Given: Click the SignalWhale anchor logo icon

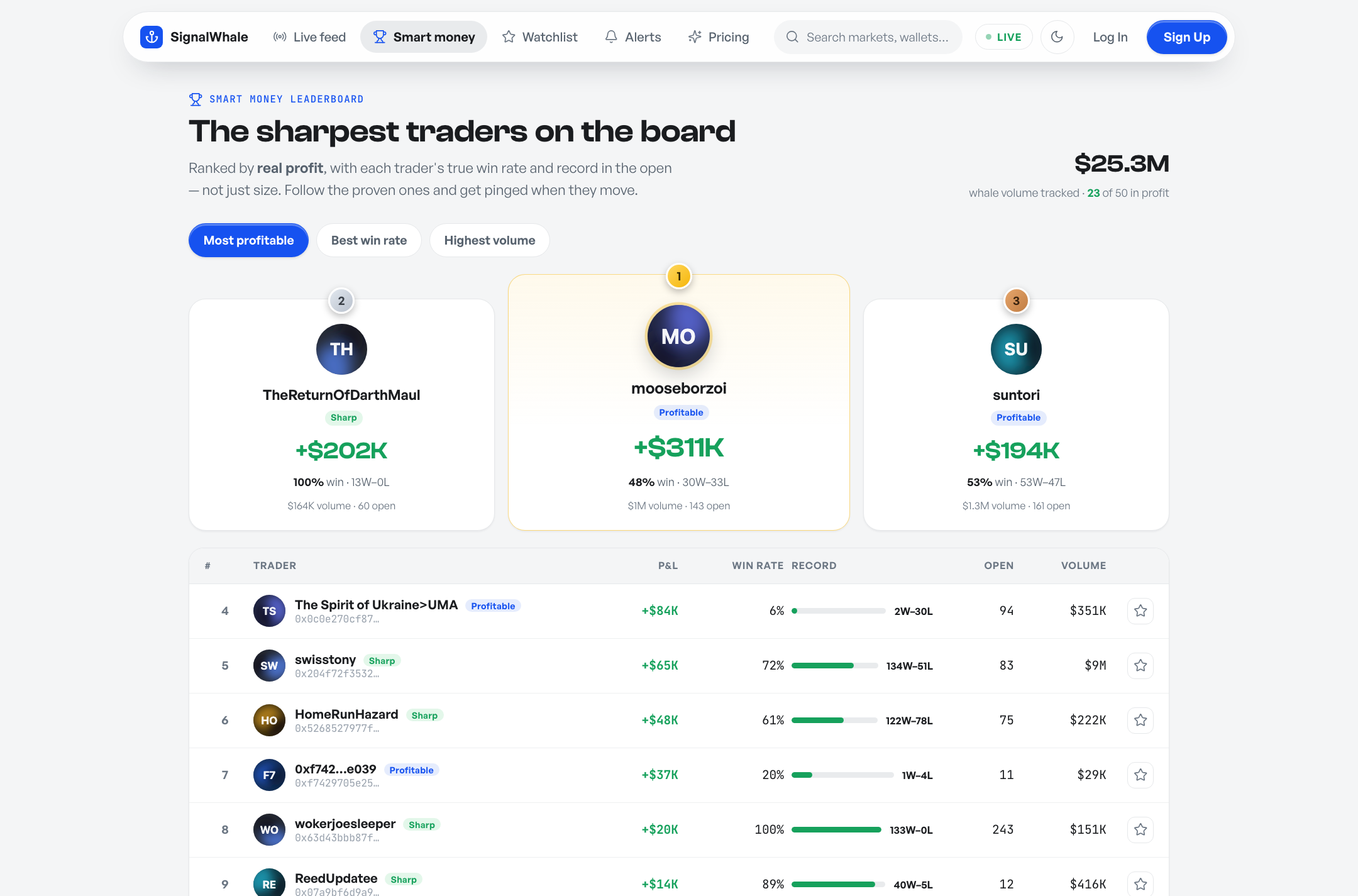Looking at the screenshot, I should point(152,37).
